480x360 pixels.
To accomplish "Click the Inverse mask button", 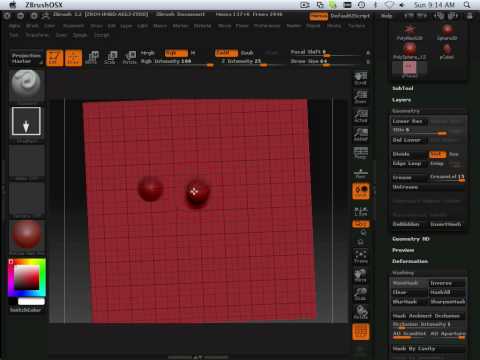I will point(446,283).
